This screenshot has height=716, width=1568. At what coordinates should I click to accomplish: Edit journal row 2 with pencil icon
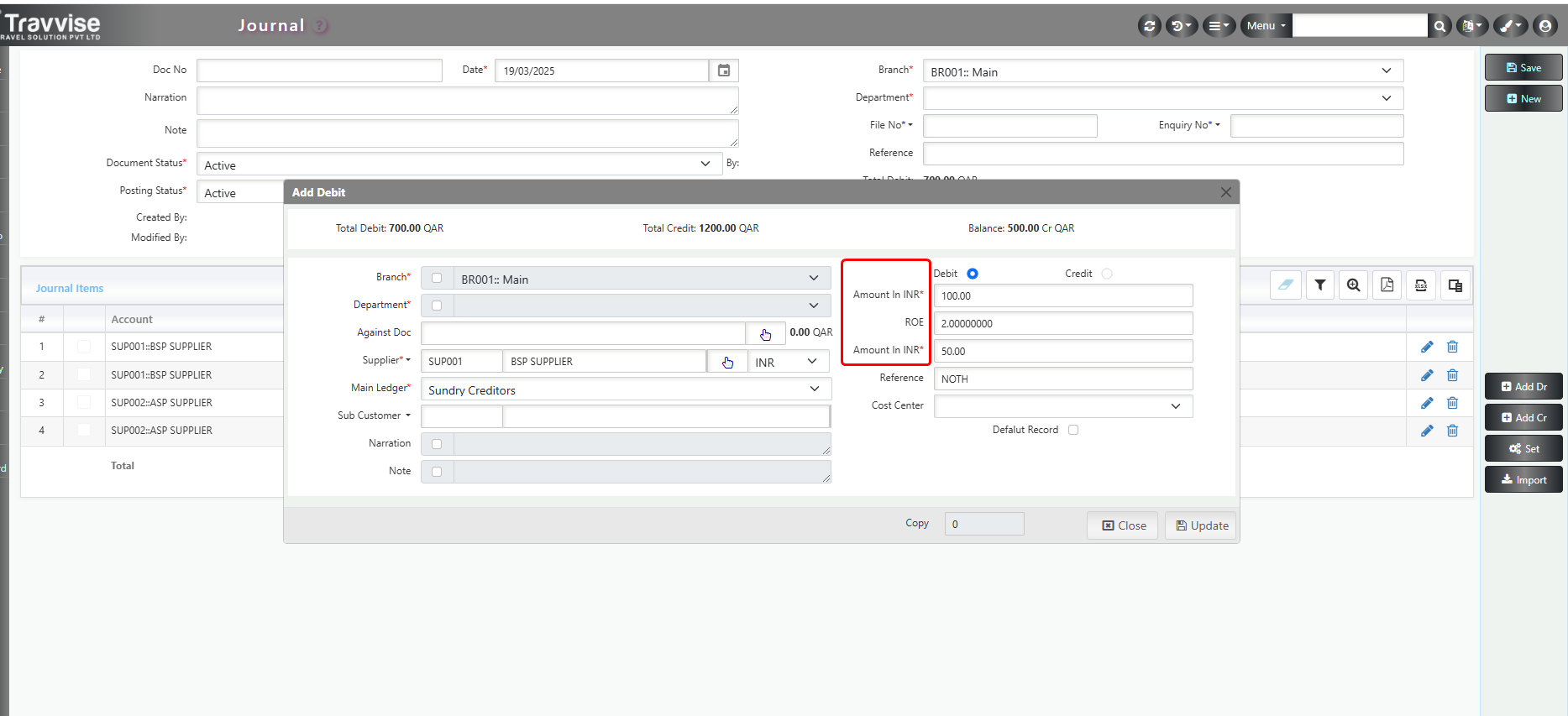click(1427, 375)
